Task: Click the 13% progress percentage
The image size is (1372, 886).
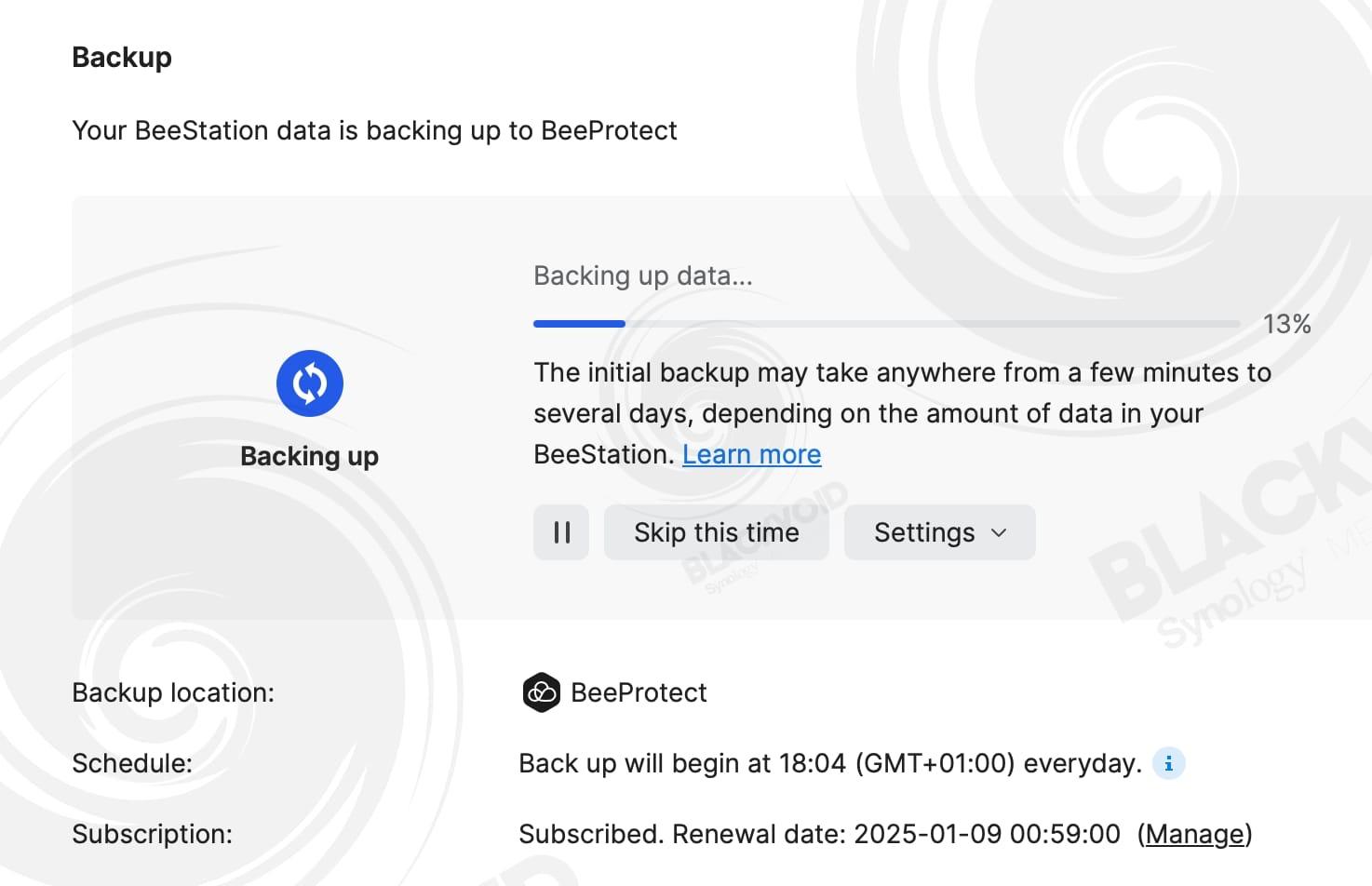Action: click(1286, 324)
